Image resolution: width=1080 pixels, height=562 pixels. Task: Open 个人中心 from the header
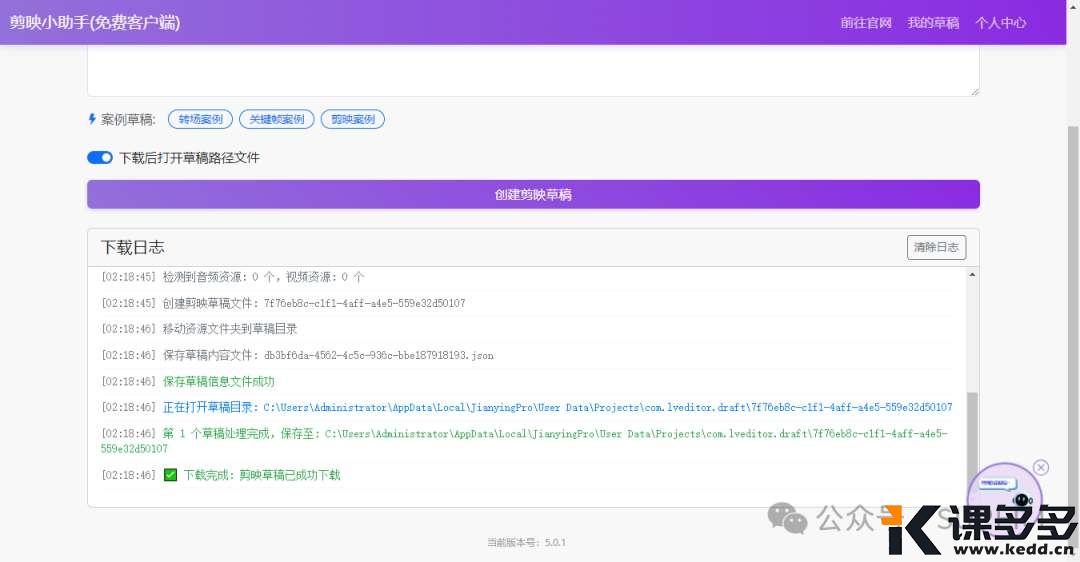[x=1001, y=23]
